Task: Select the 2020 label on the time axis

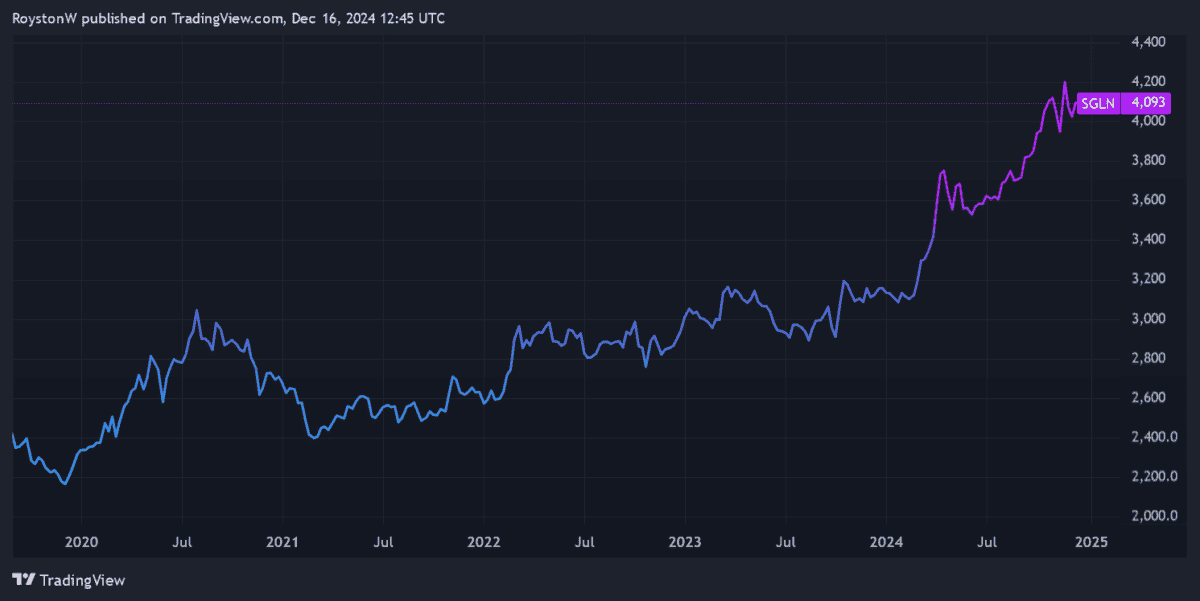Action: pyautogui.click(x=81, y=542)
